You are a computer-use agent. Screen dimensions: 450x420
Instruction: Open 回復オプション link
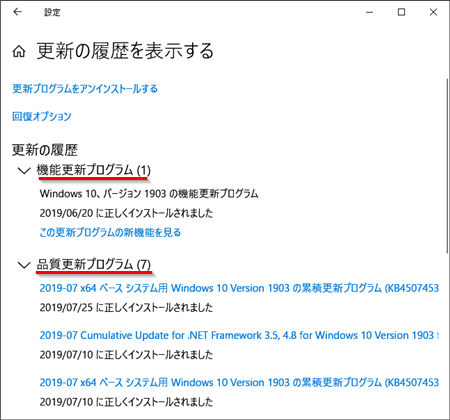pyautogui.click(x=42, y=116)
